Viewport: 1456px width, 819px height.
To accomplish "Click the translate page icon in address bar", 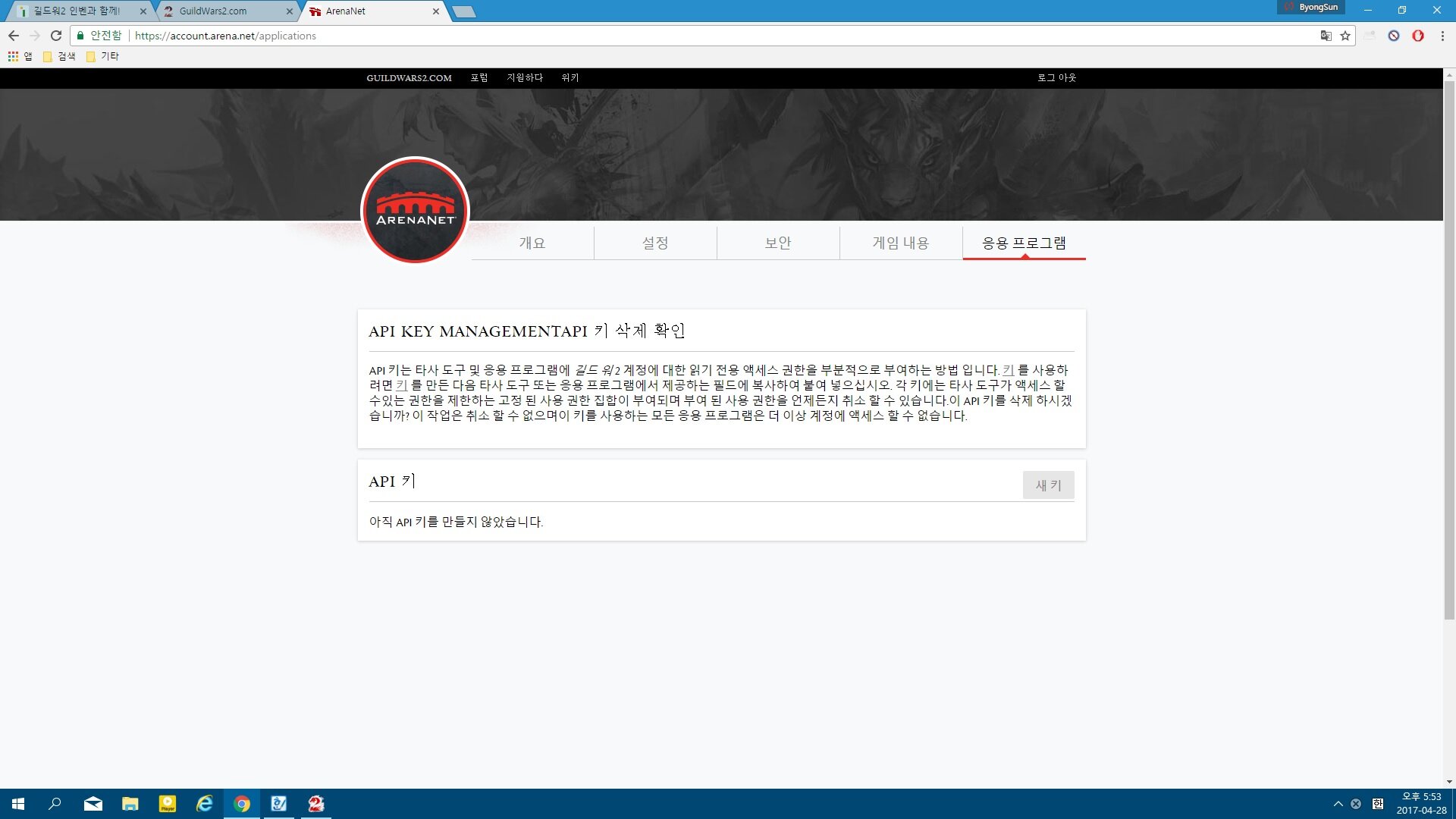I will [x=1326, y=36].
